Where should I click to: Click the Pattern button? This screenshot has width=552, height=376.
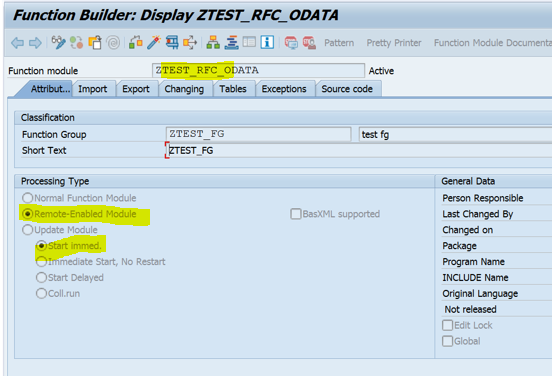tap(339, 43)
